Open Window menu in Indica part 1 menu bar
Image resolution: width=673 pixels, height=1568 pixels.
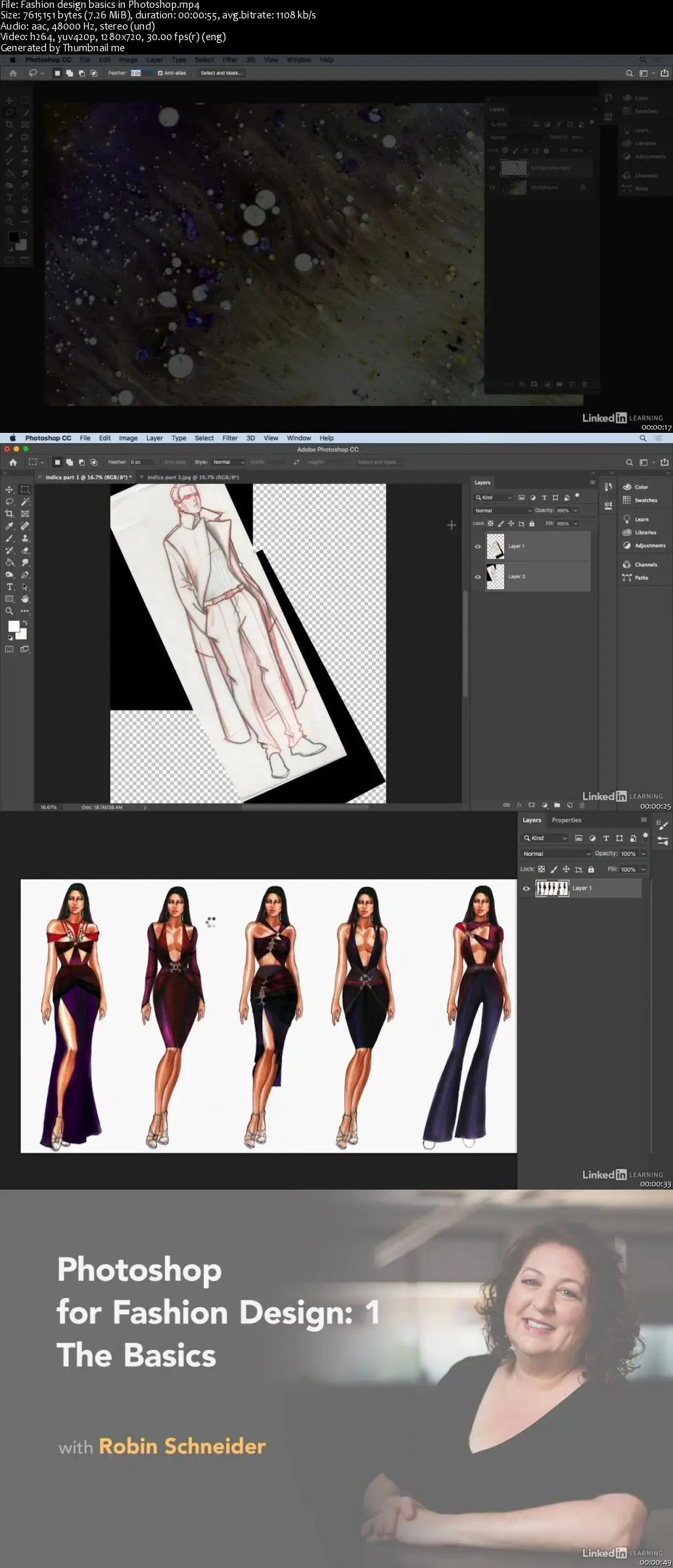(x=299, y=438)
